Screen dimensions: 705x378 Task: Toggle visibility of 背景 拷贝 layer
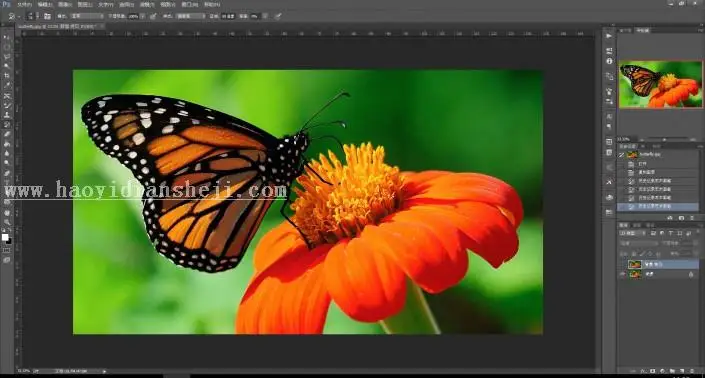click(x=623, y=264)
